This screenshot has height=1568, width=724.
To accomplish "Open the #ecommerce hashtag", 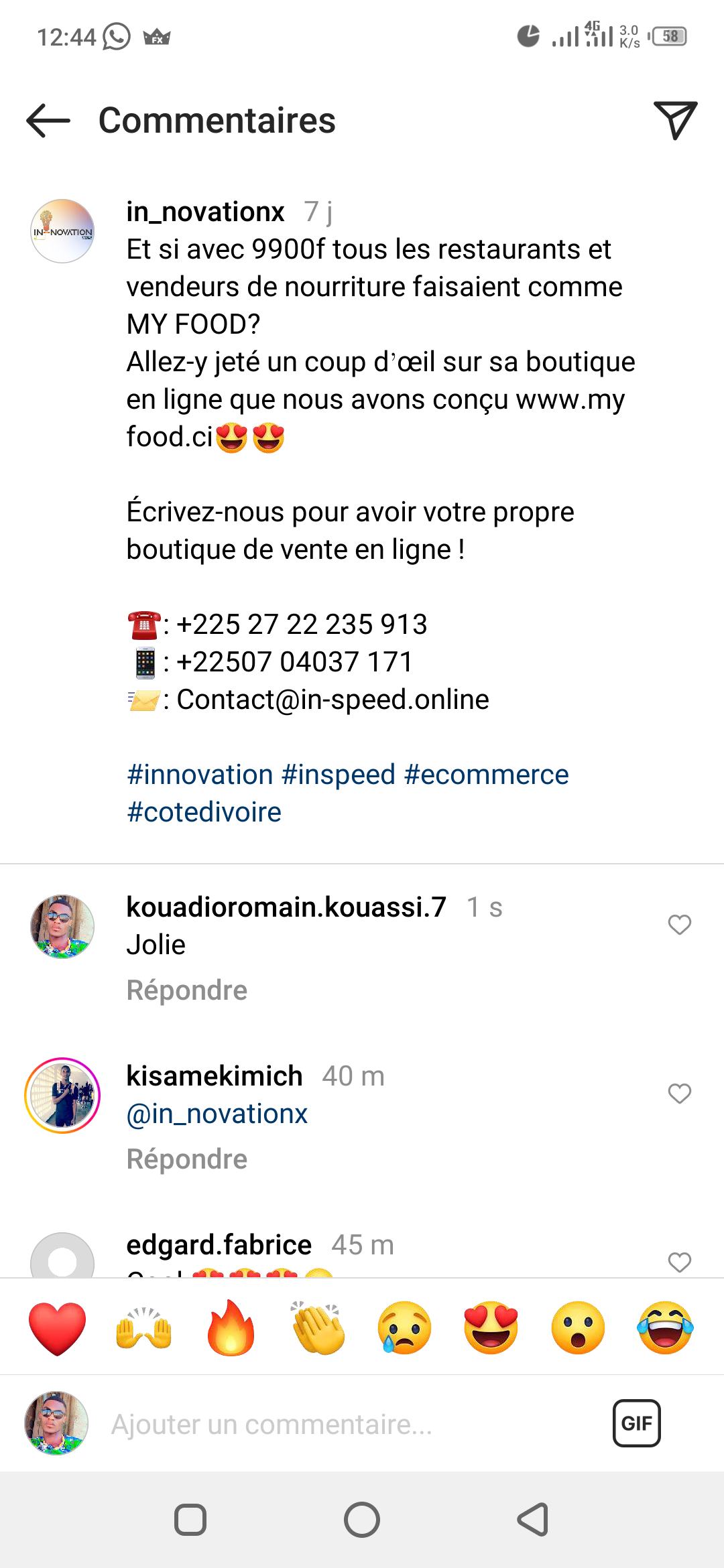I will click(x=487, y=775).
